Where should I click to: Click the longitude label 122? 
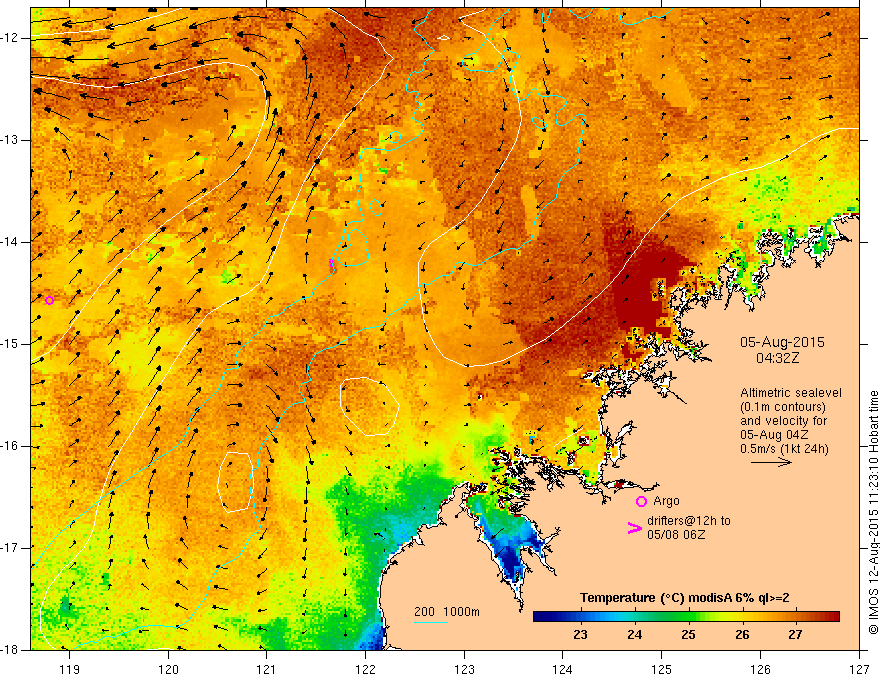pyautogui.click(x=365, y=669)
